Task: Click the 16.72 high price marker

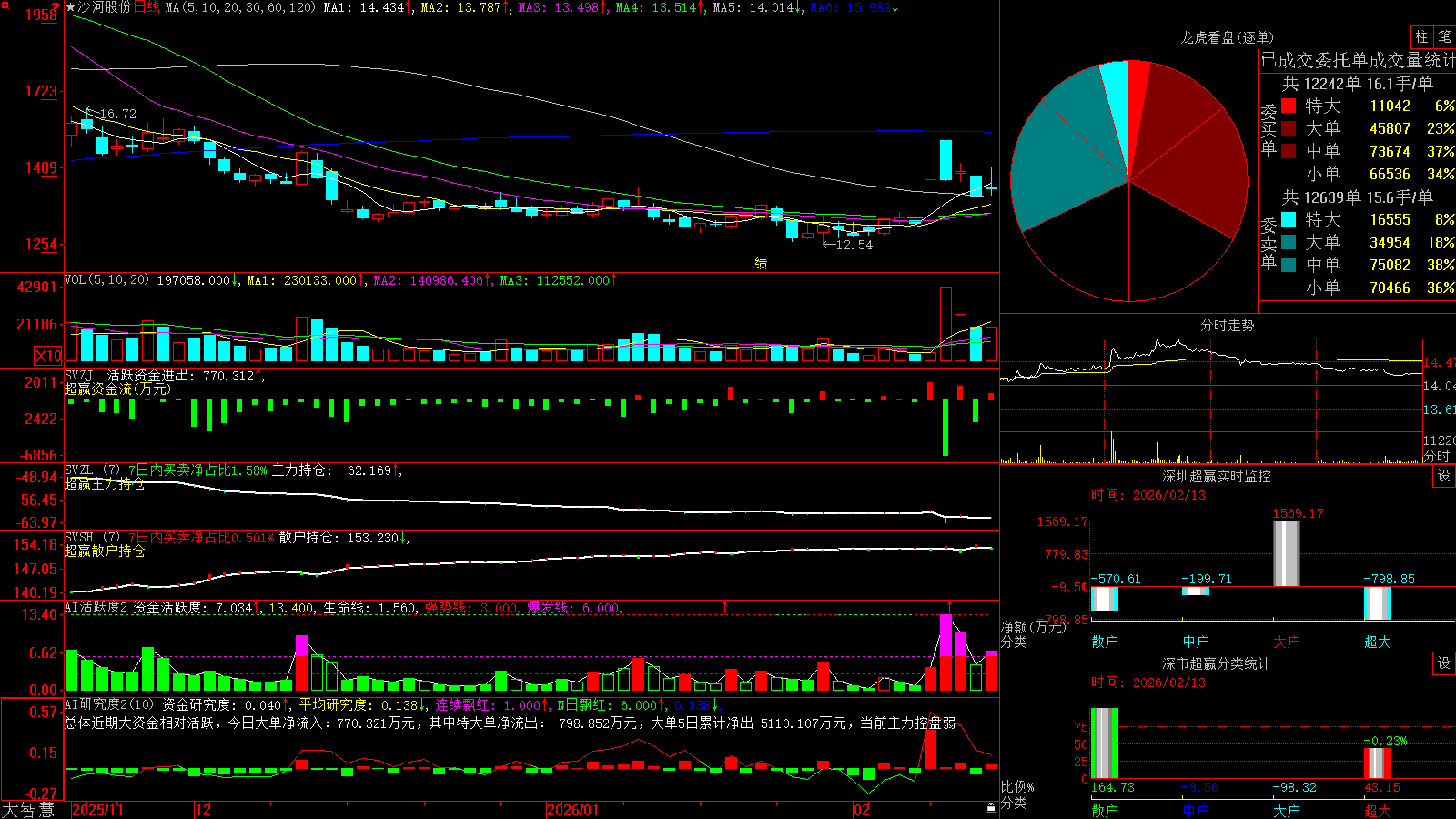Action: [x=118, y=114]
